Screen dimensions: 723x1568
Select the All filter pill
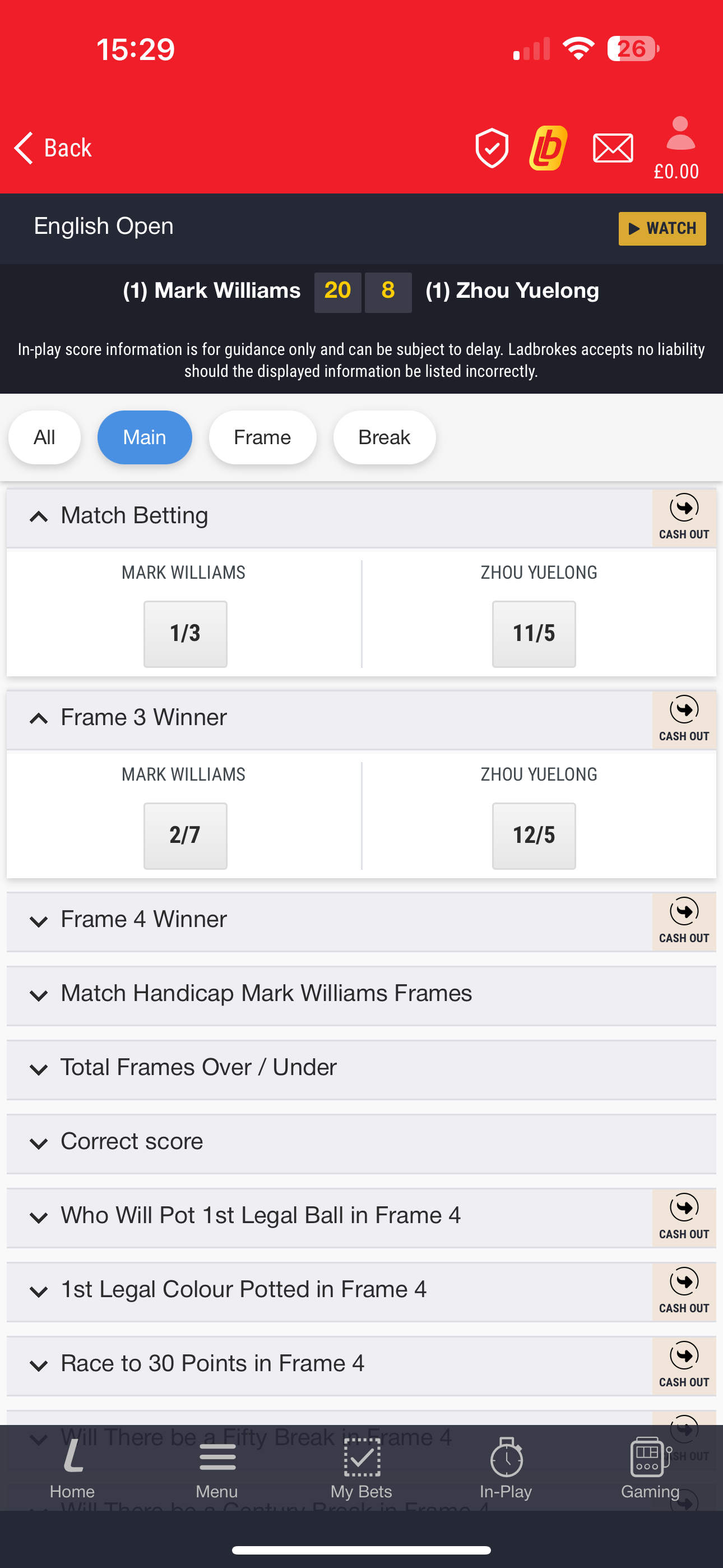pyautogui.click(x=44, y=437)
